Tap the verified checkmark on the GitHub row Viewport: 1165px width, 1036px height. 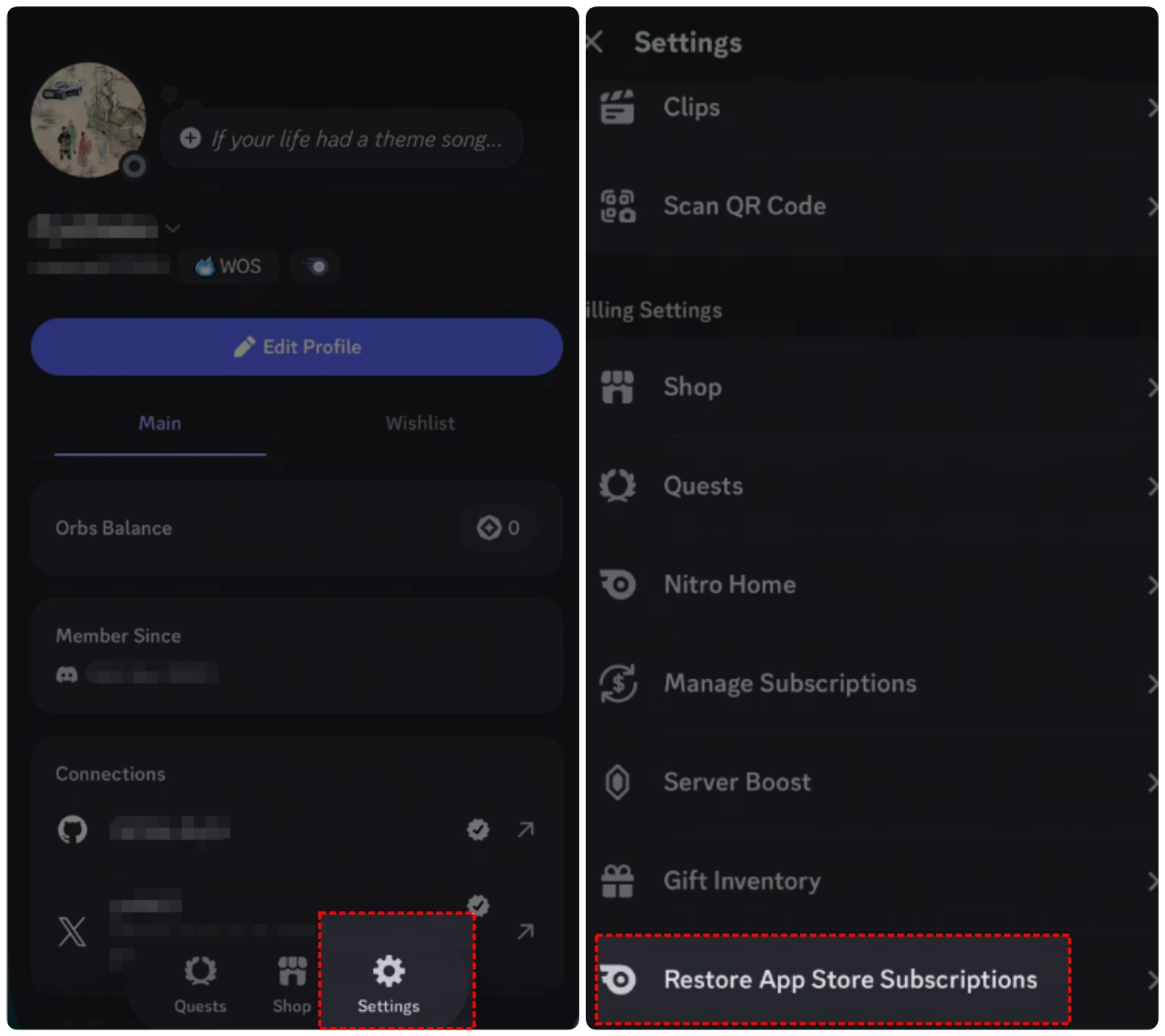point(478,829)
